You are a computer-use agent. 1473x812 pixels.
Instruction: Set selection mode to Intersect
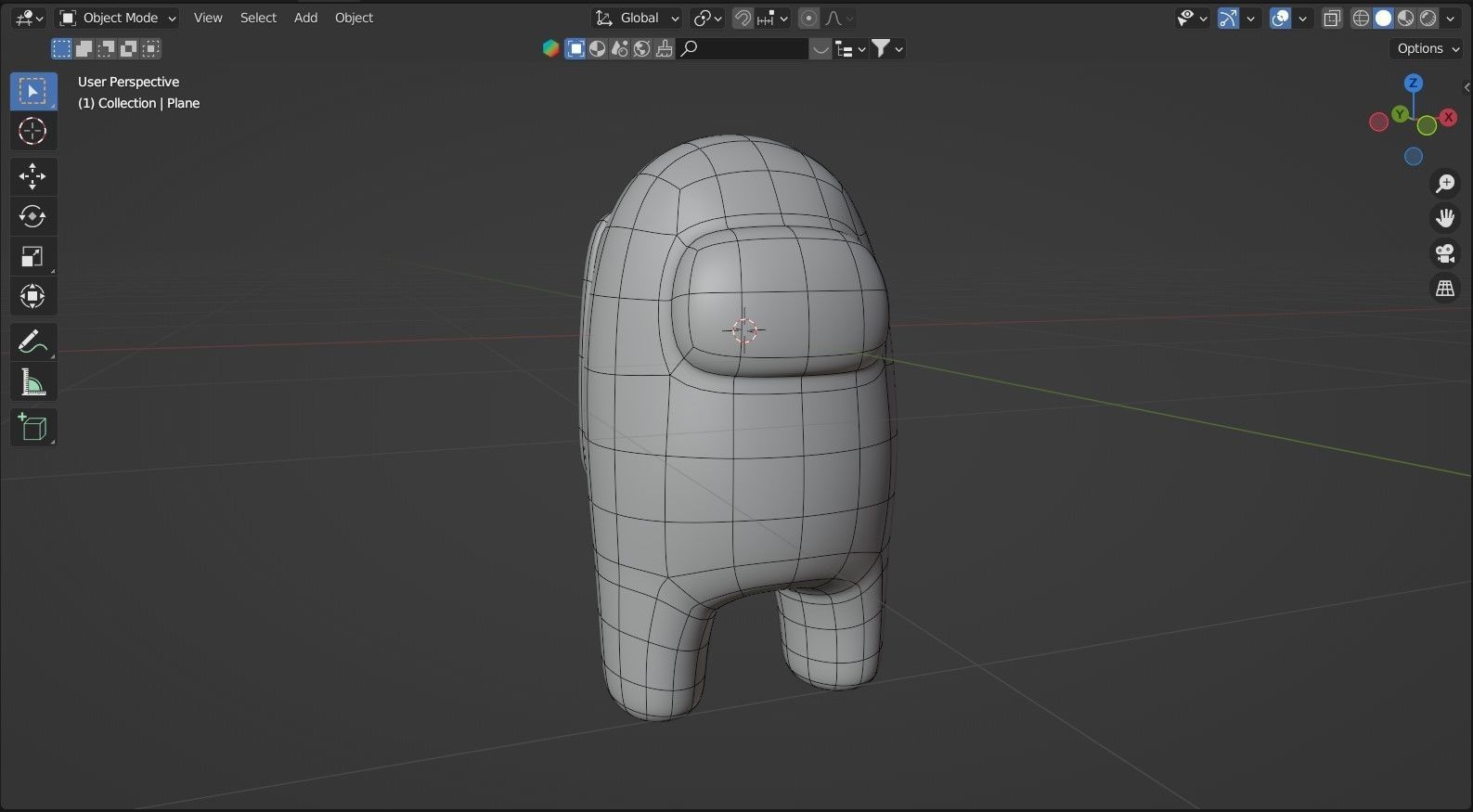coord(150,48)
